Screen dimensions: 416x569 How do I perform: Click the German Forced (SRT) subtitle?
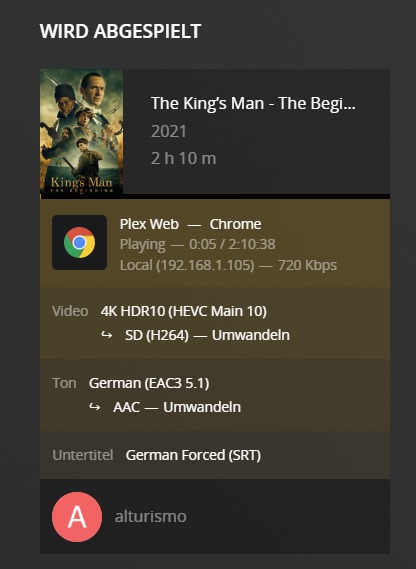click(x=193, y=455)
